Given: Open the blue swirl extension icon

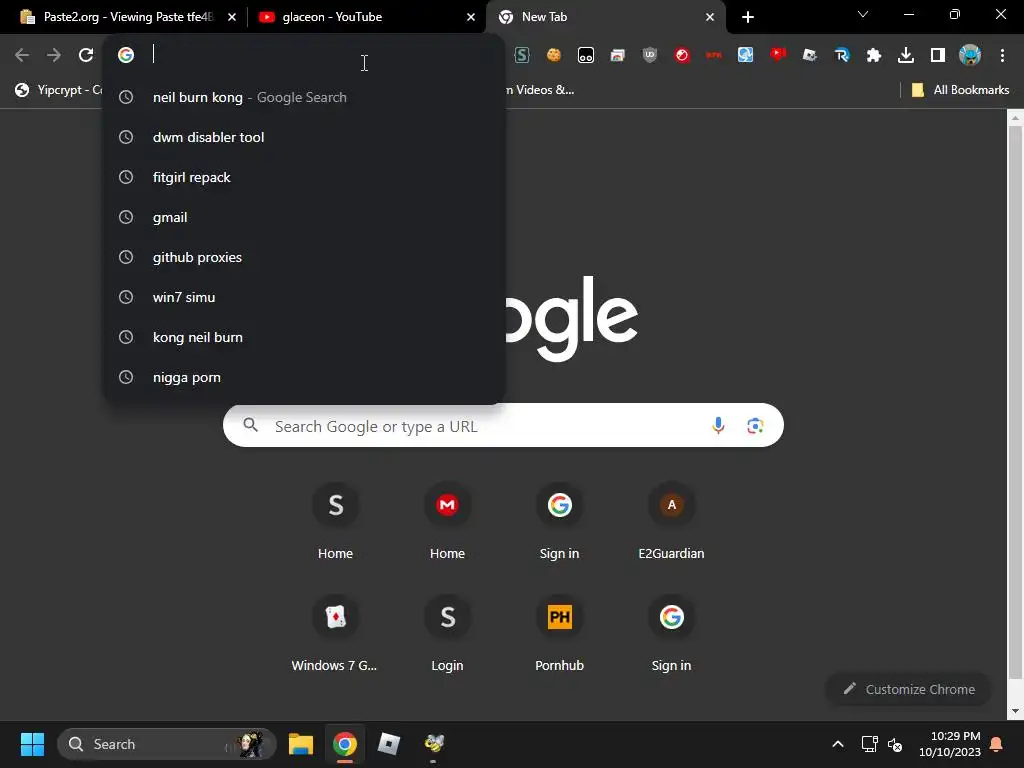Looking at the screenshot, I should tap(746, 55).
